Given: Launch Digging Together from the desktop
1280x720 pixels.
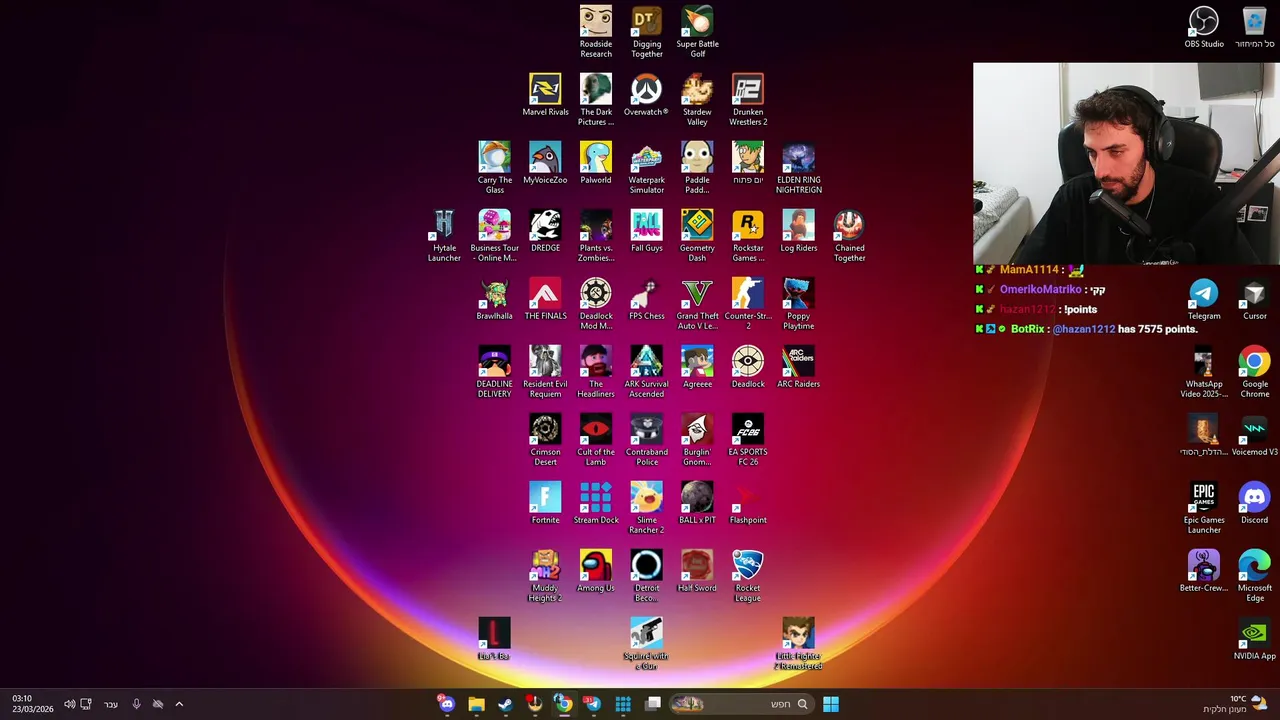Looking at the screenshot, I should pos(646,32).
